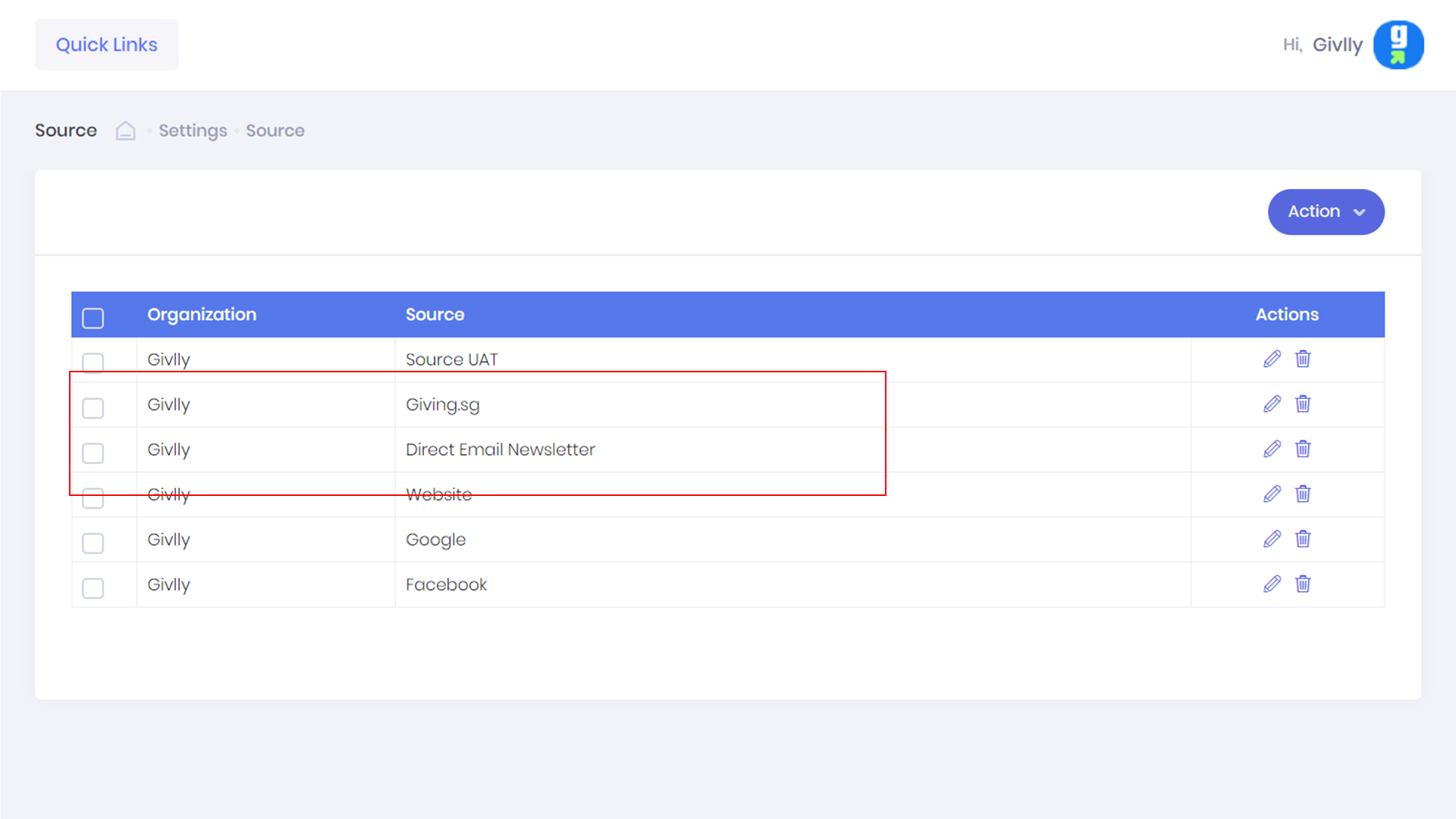Expand the Action dropdown button
Image resolution: width=1456 pixels, height=819 pixels.
[x=1326, y=212]
